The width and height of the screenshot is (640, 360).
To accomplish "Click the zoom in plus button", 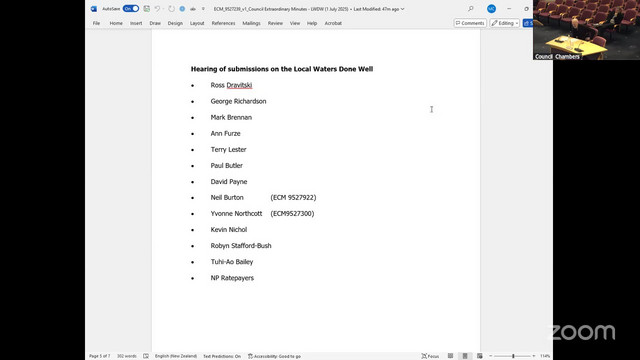I will [x=534, y=356].
